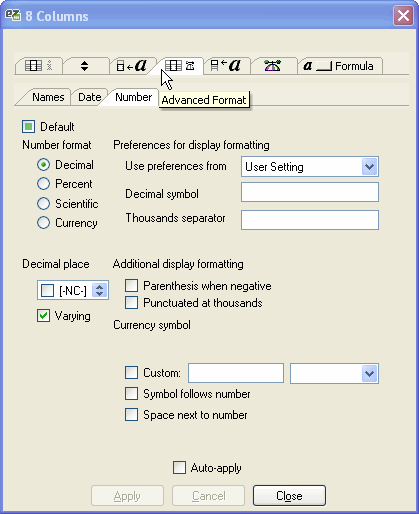Select the Advanced Format grid icon tab

(179, 66)
